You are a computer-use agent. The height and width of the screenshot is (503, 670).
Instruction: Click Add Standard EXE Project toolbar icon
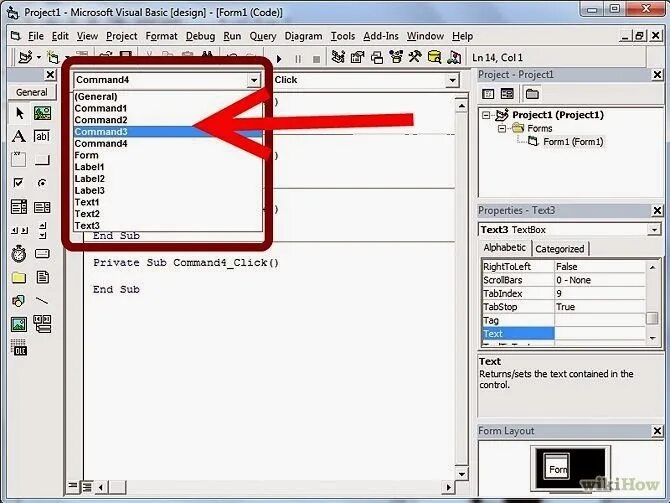pos(25,57)
